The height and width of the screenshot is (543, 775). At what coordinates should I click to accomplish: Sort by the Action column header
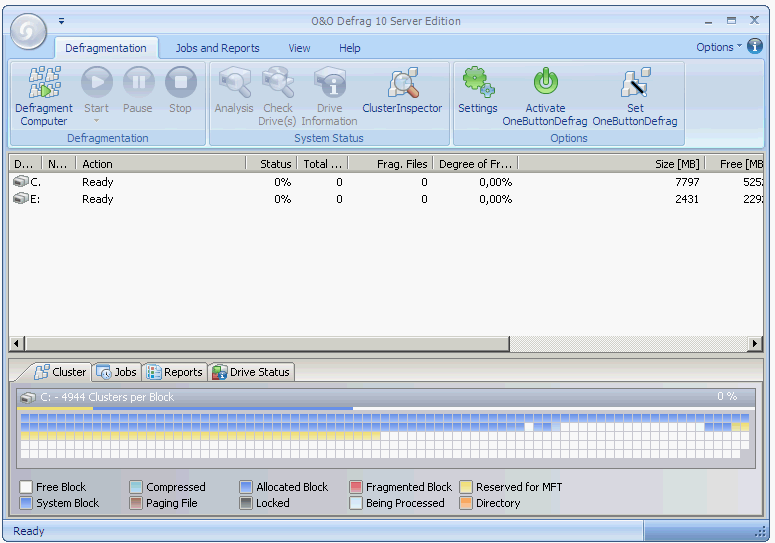(161, 164)
